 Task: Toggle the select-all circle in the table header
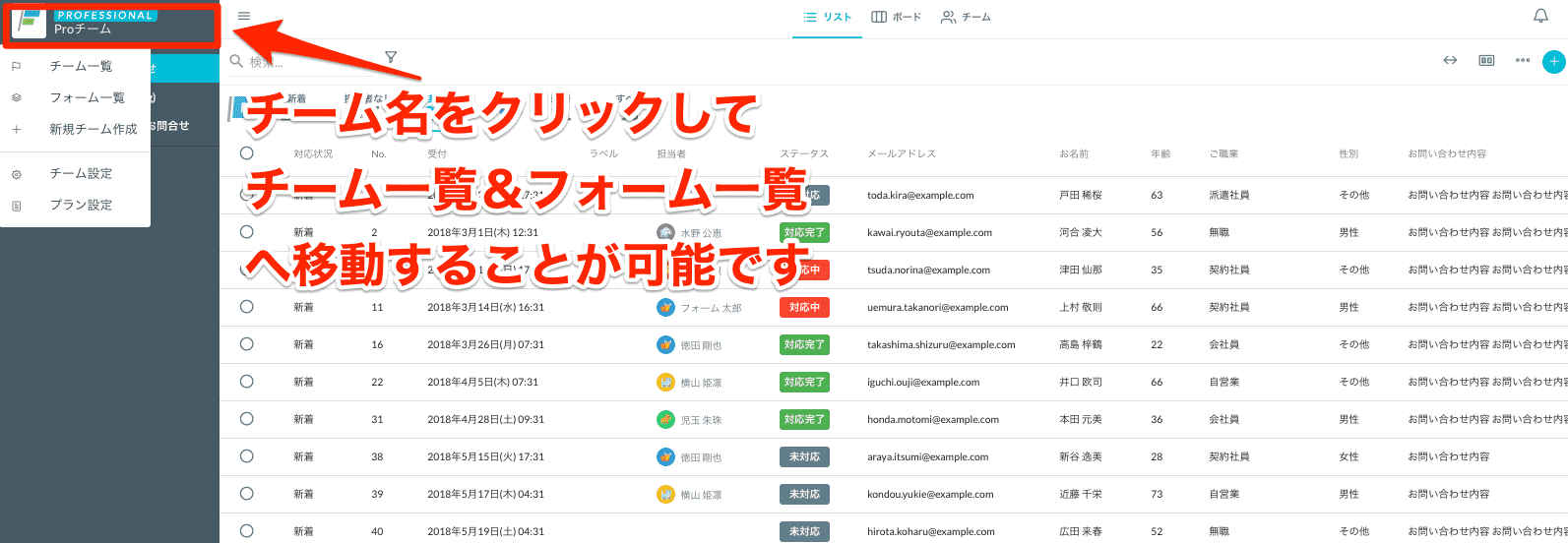coord(247,152)
